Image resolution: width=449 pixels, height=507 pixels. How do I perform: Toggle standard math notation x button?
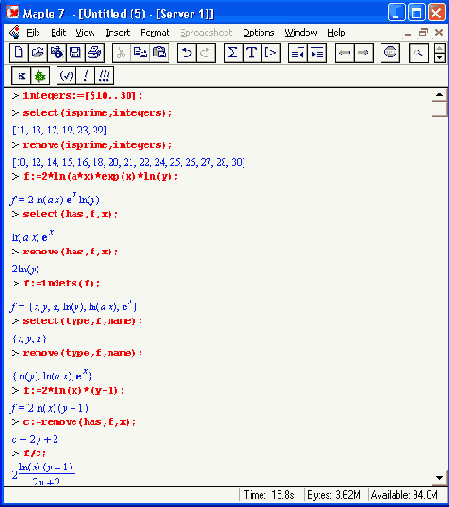[21, 76]
